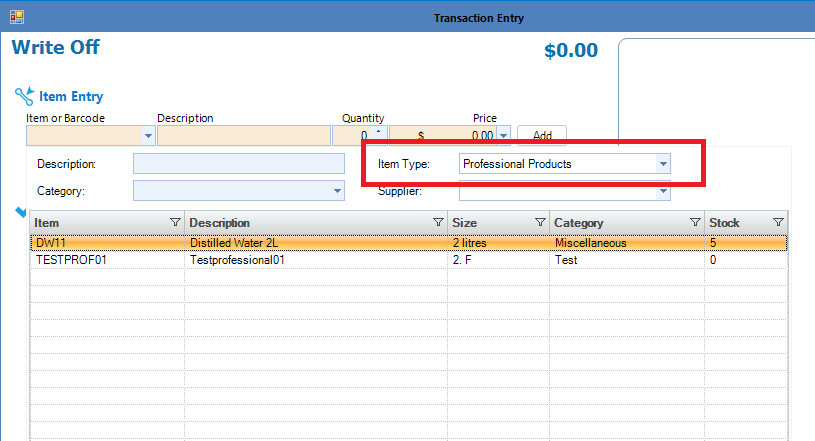The image size is (815, 441).
Task: Click the item entry Description field
Action: pos(243,135)
